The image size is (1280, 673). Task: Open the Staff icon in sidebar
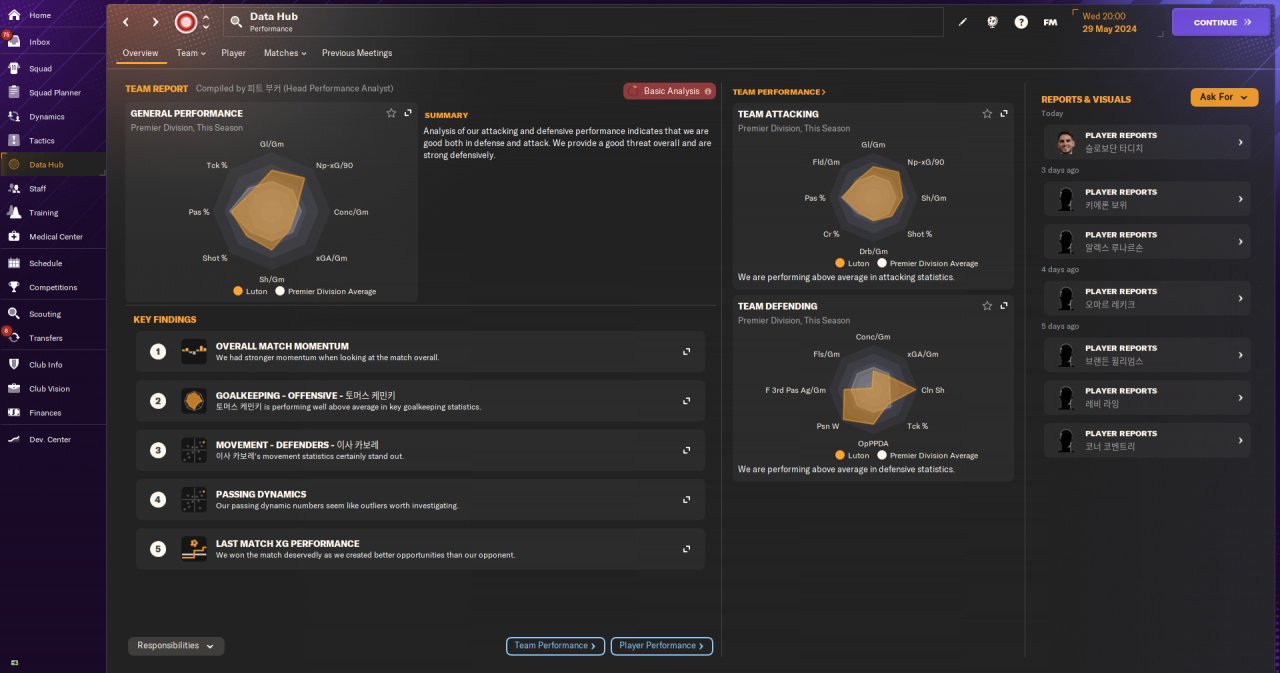[x=14, y=188]
